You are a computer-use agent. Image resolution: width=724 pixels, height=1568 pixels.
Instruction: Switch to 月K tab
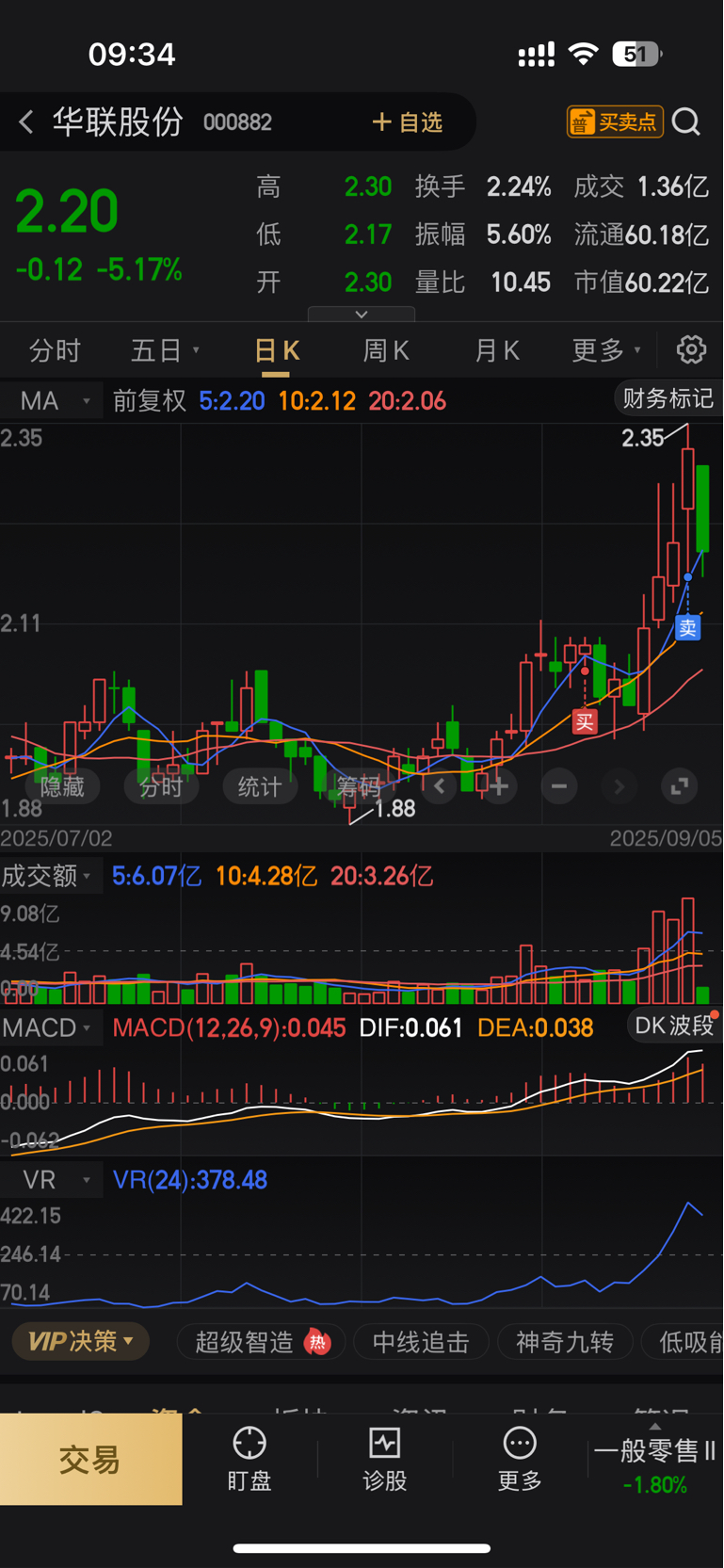(496, 351)
